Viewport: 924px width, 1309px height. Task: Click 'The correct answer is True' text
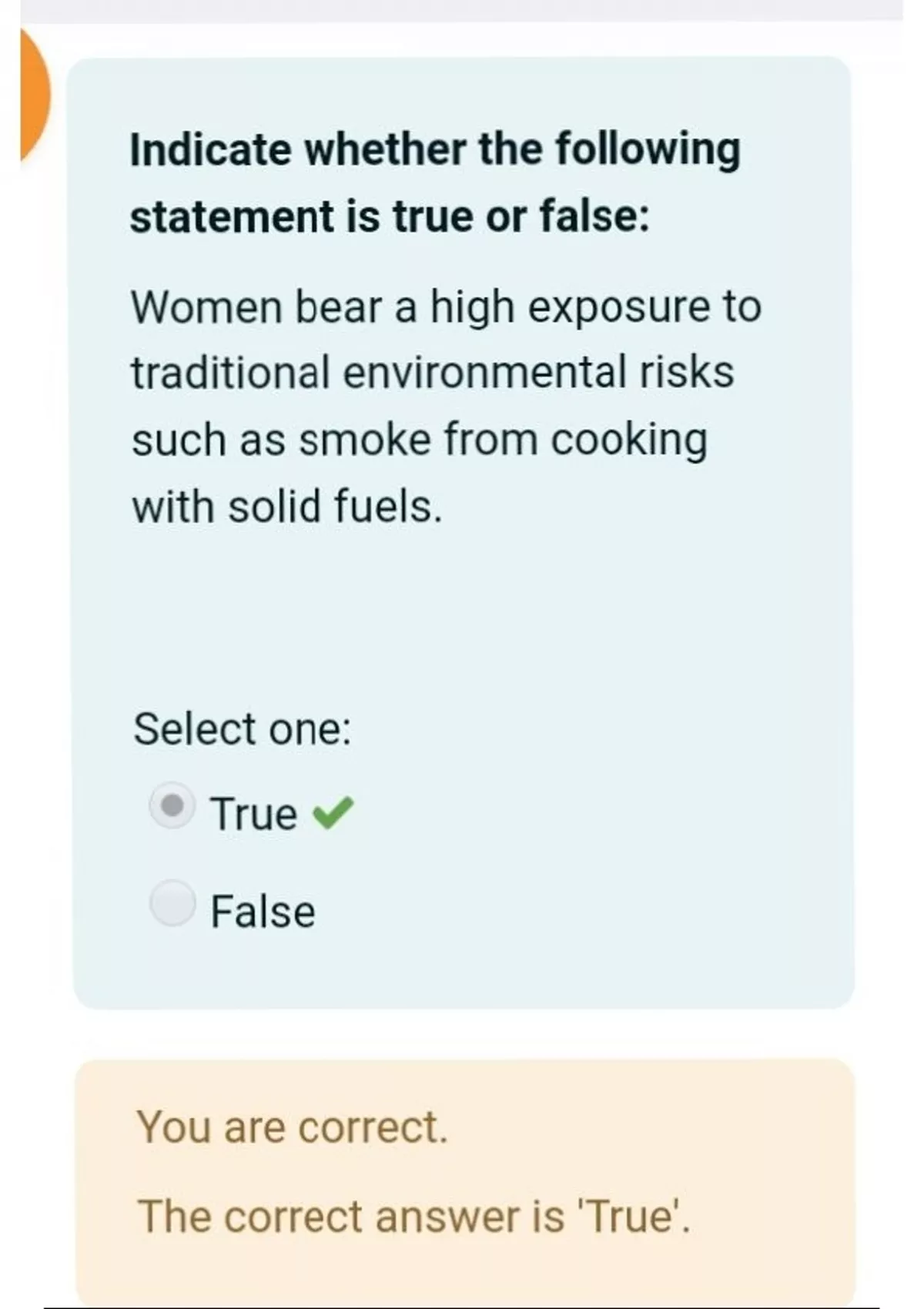click(413, 1217)
